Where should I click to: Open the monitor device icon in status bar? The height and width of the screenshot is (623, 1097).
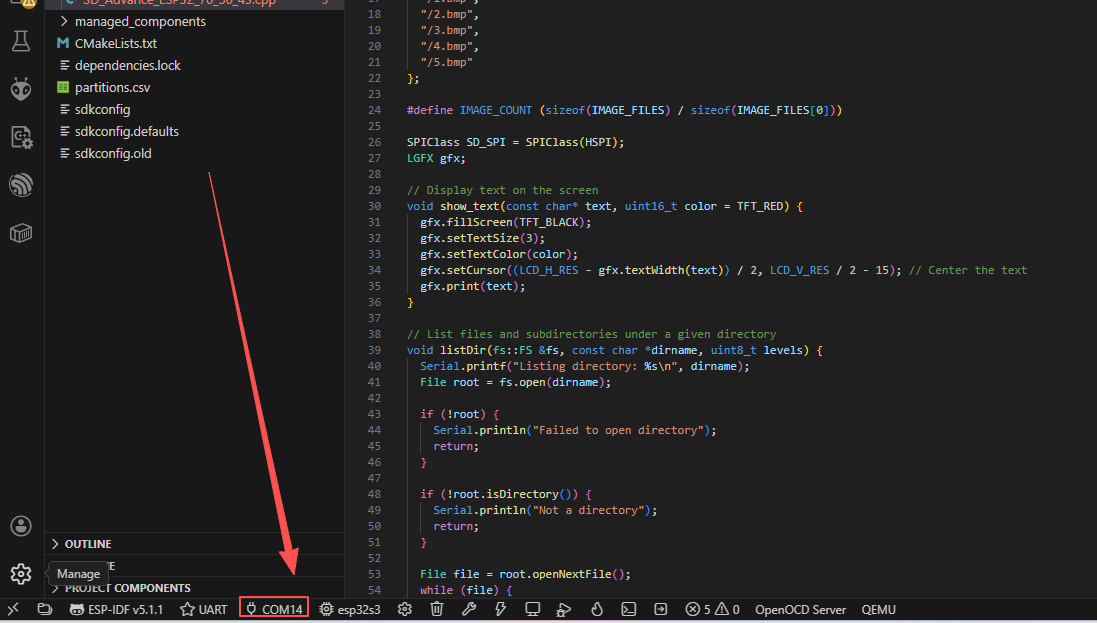coord(532,609)
